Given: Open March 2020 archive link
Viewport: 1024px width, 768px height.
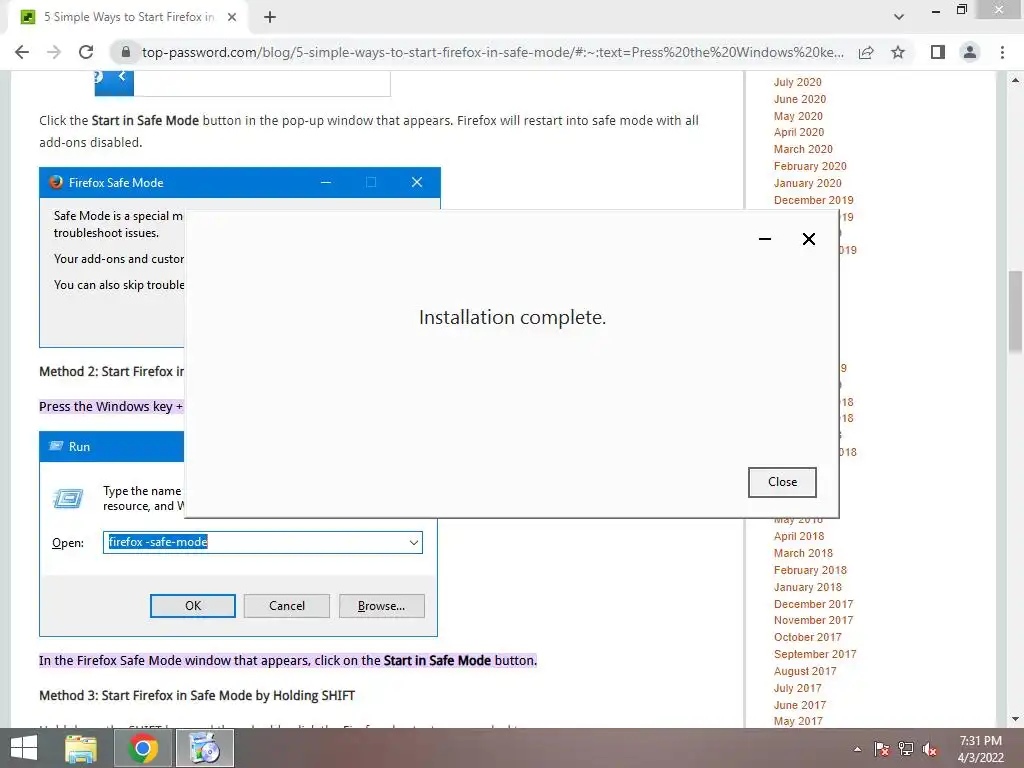Looking at the screenshot, I should [x=803, y=149].
